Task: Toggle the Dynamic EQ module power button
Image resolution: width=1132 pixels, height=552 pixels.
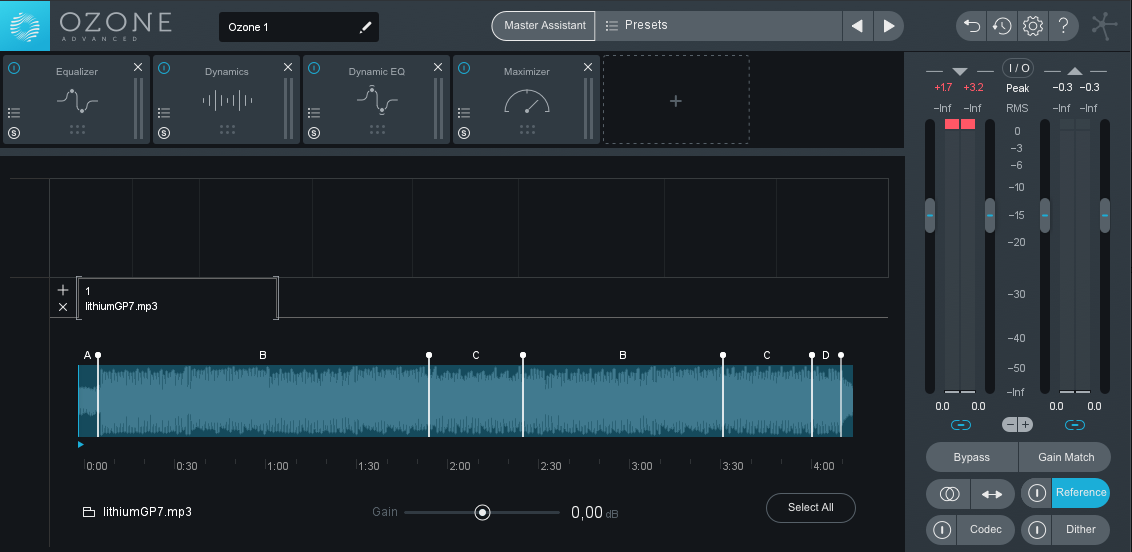Action: click(x=314, y=68)
